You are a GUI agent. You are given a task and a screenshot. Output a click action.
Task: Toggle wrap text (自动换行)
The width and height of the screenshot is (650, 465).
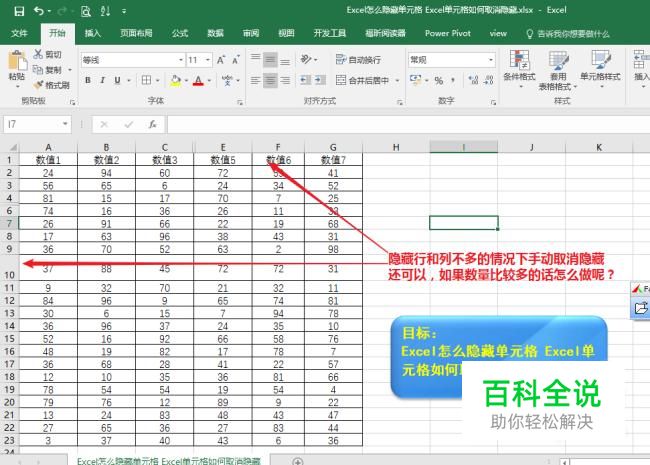pyautogui.click(x=359, y=60)
